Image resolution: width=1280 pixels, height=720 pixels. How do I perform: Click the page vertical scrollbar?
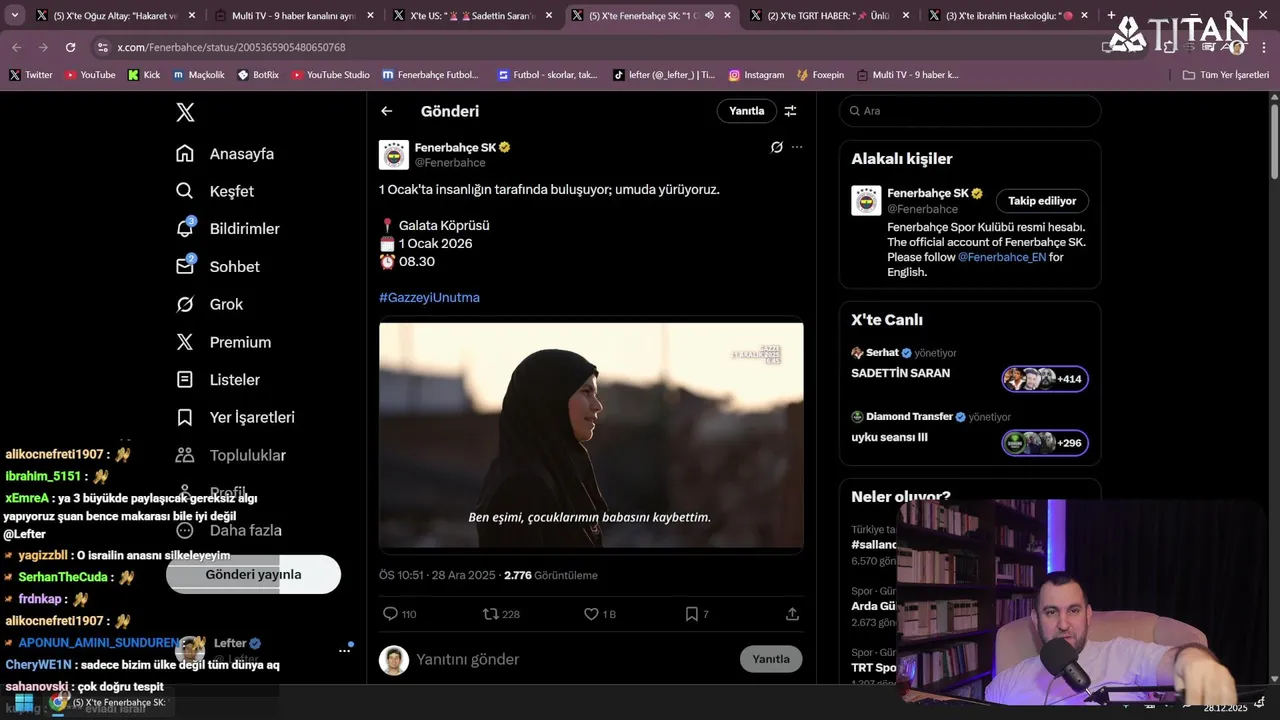click(x=1273, y=140)
